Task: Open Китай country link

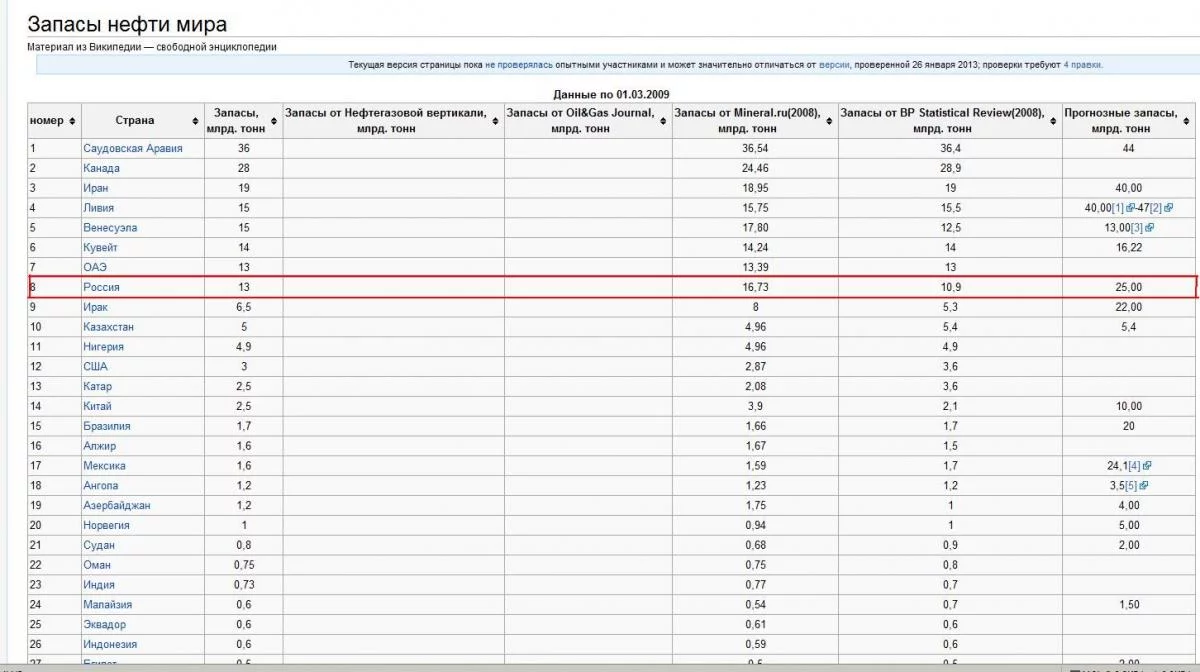Action: [97, 406]
